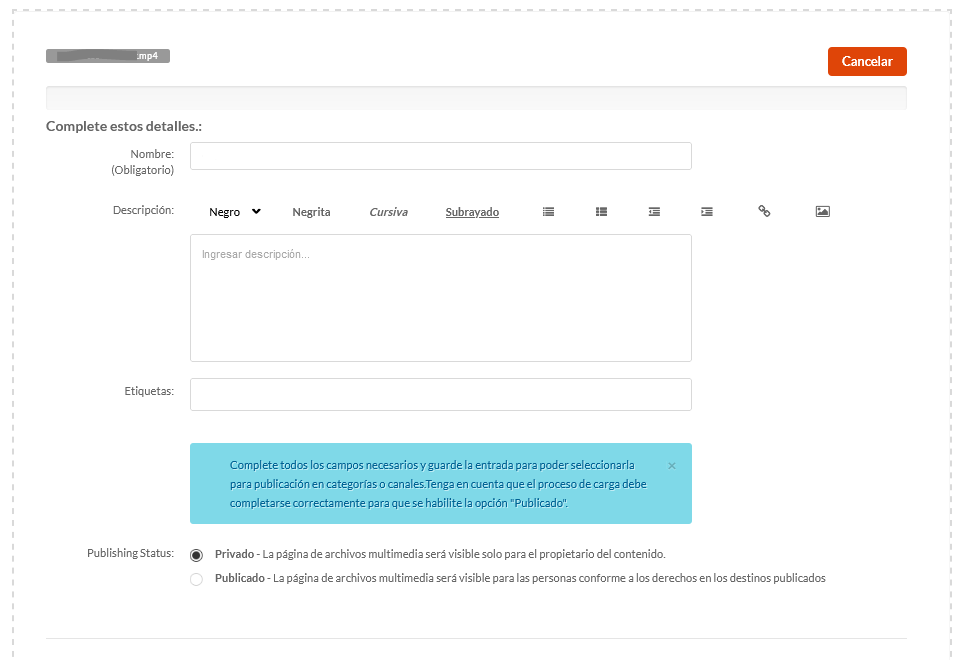Insert a bulleted list in description
Viewport: 960px width, 660px height.
pyautogui.click(x=548, y=212)
